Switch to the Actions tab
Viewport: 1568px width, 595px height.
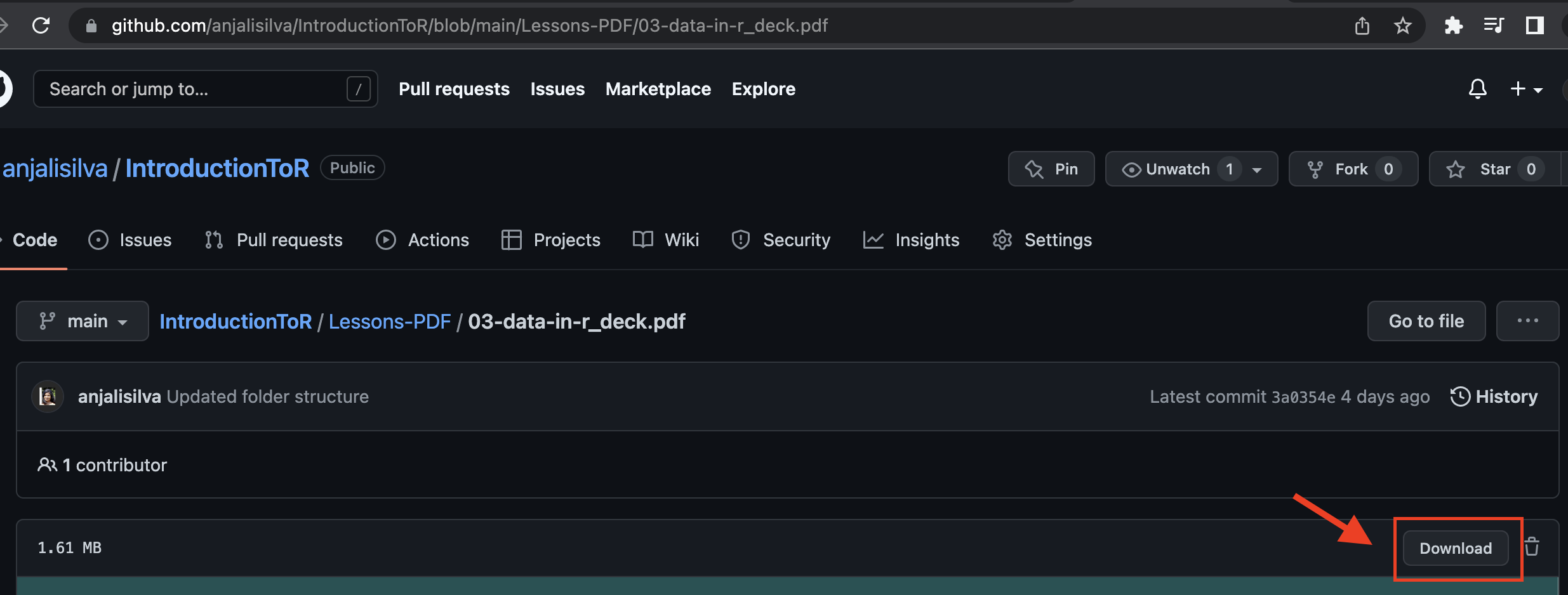pos(422,240)
